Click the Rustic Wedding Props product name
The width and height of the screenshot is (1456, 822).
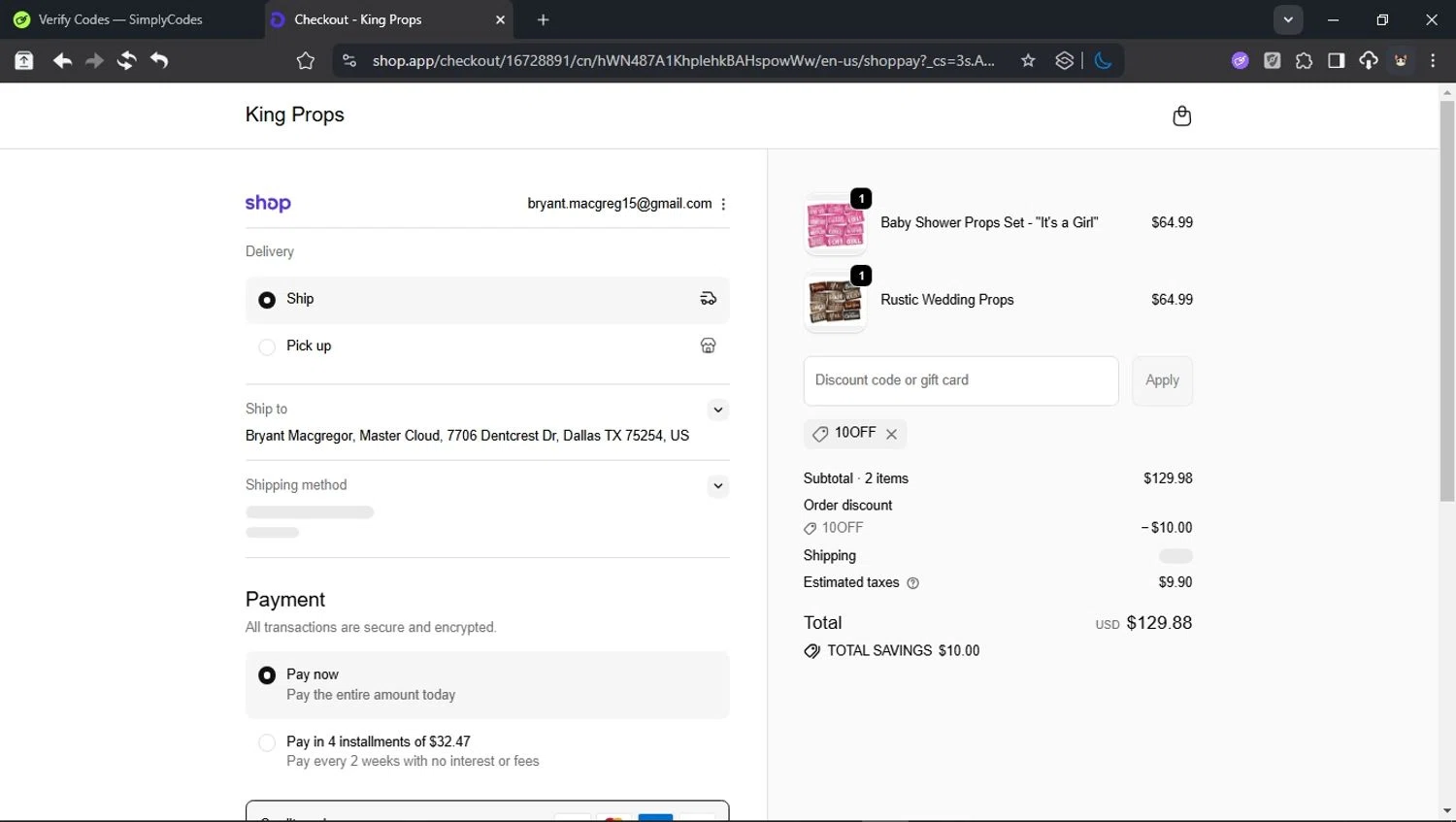(947, 300)
